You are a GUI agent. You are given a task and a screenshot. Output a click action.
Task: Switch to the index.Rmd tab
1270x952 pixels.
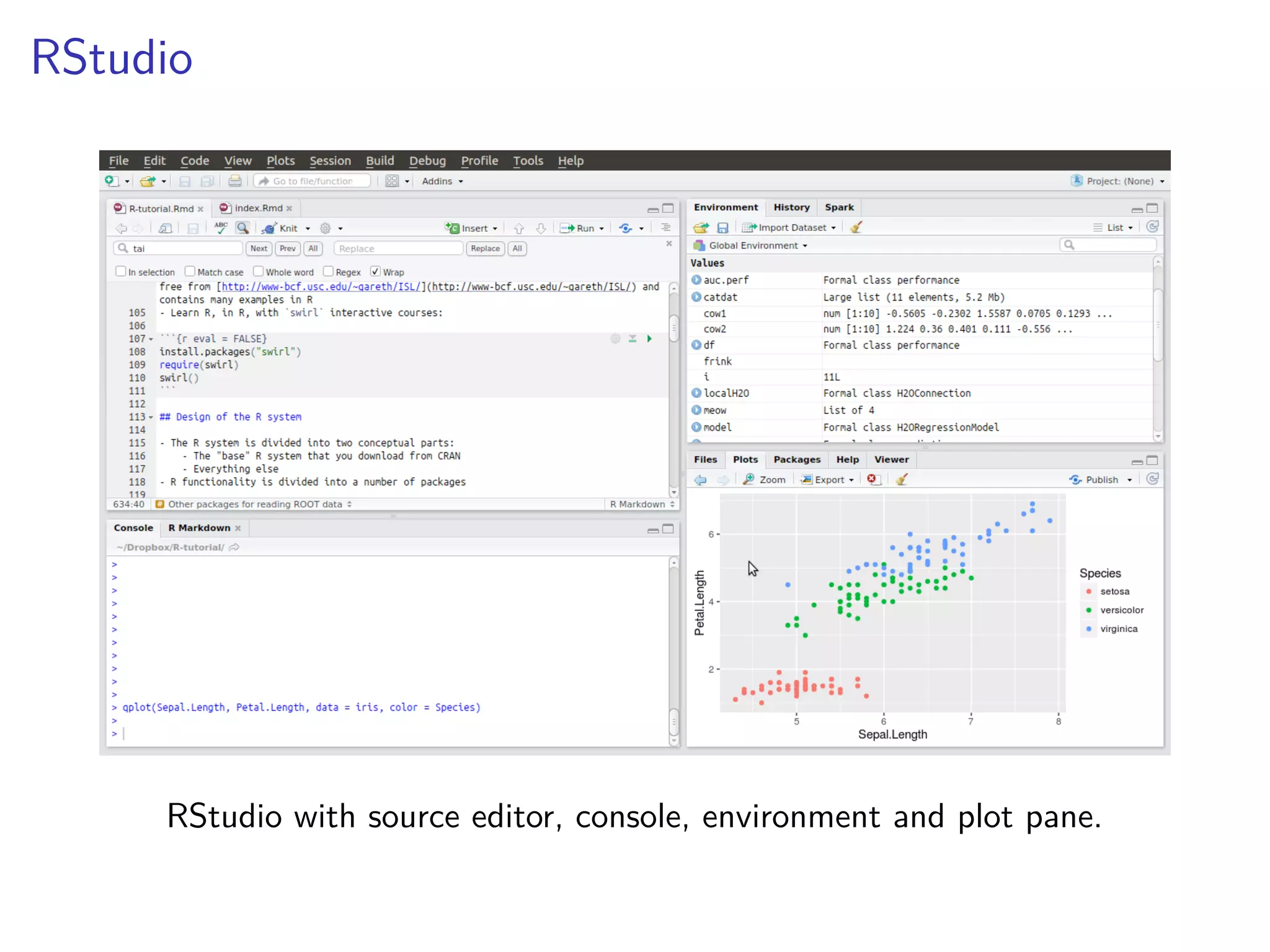tap(258, 208)
